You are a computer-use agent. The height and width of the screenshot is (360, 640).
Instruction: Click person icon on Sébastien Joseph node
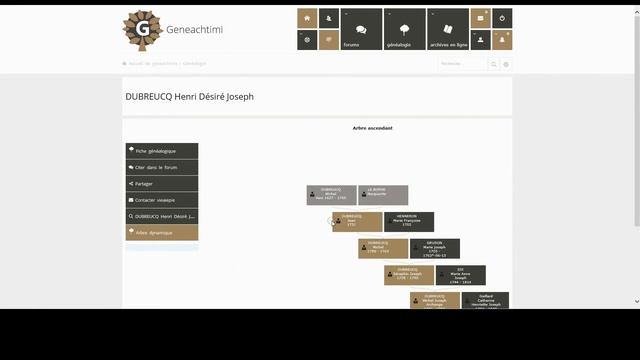pos(390,274)
